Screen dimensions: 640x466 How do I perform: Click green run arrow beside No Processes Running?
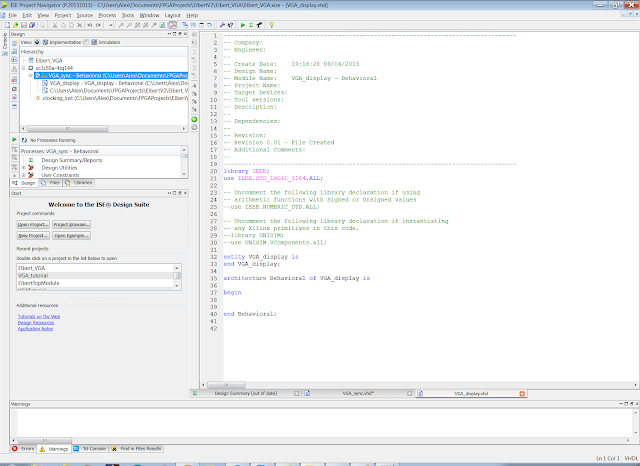[x=14, y=140]
